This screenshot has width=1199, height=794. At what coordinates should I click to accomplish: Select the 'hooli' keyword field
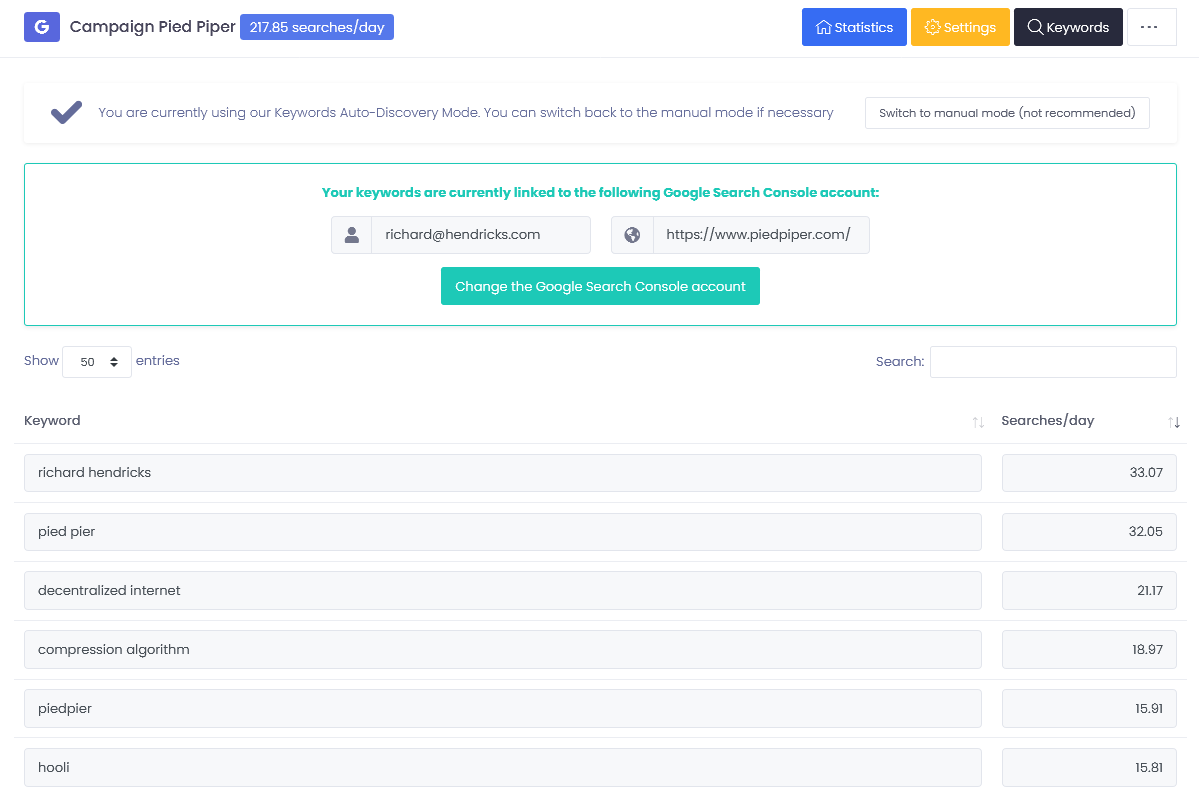pyautogui.click(x=502, y=767)
